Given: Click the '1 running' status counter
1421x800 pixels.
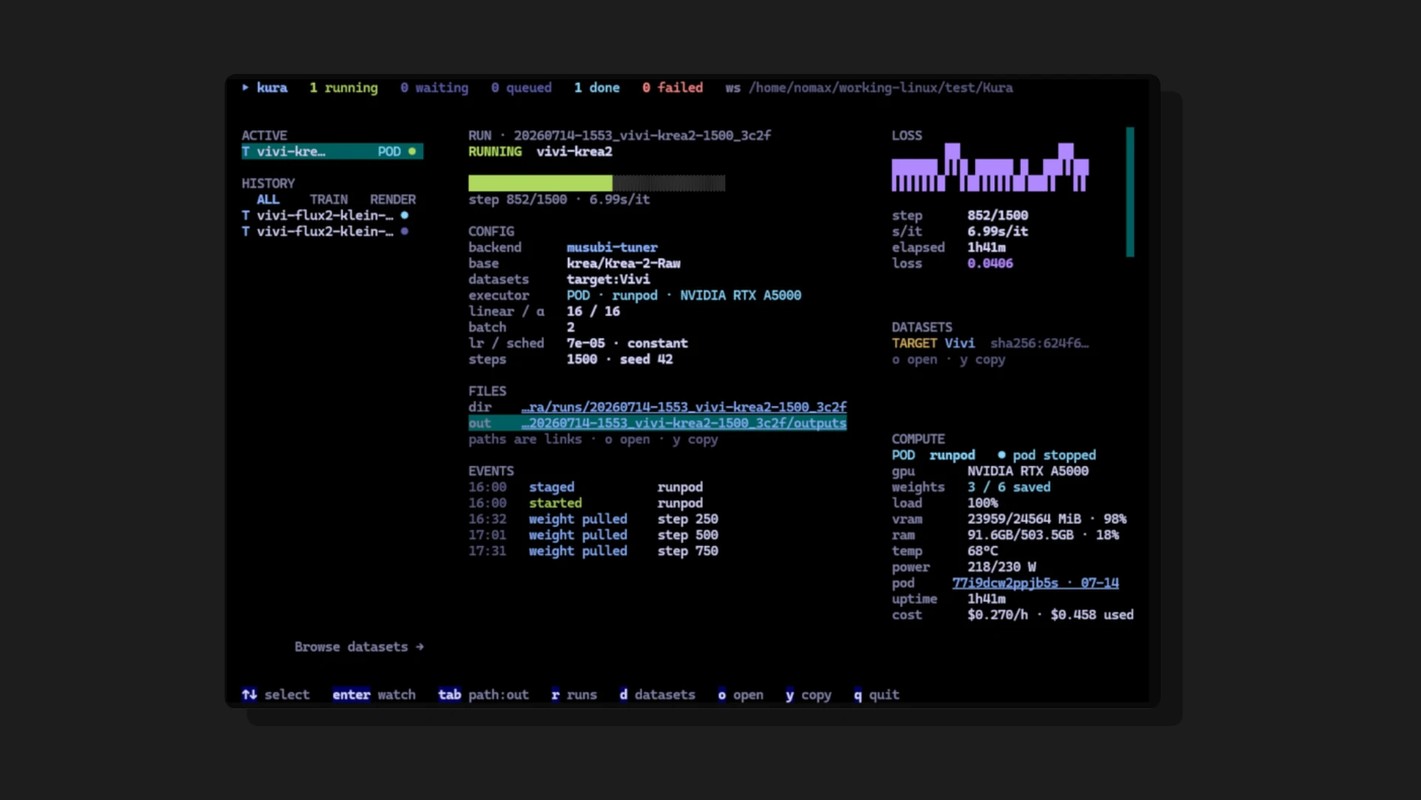Looking at the screenshot, I should point(343,88).
